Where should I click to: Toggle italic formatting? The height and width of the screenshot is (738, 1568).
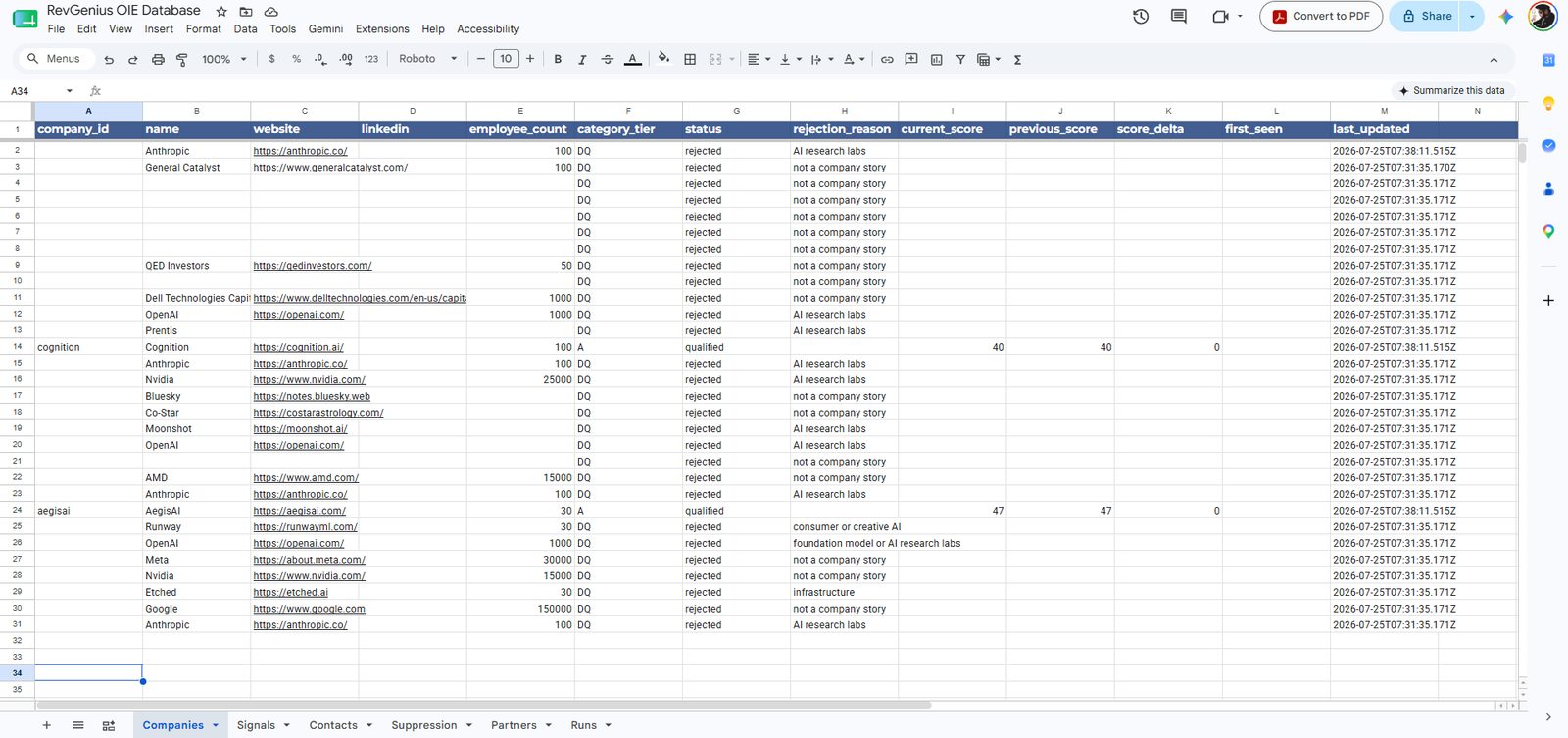click(x=582, y=59)
